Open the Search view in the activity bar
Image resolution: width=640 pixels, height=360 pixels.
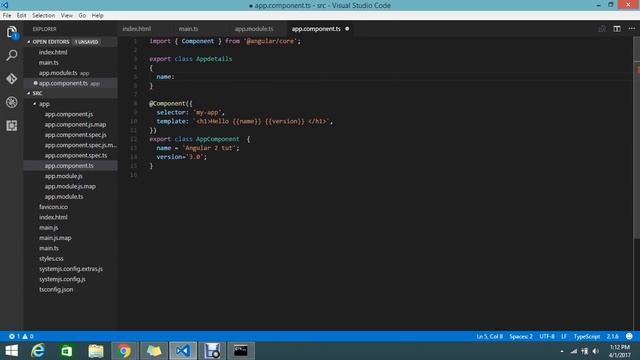[x=12, y=55]
